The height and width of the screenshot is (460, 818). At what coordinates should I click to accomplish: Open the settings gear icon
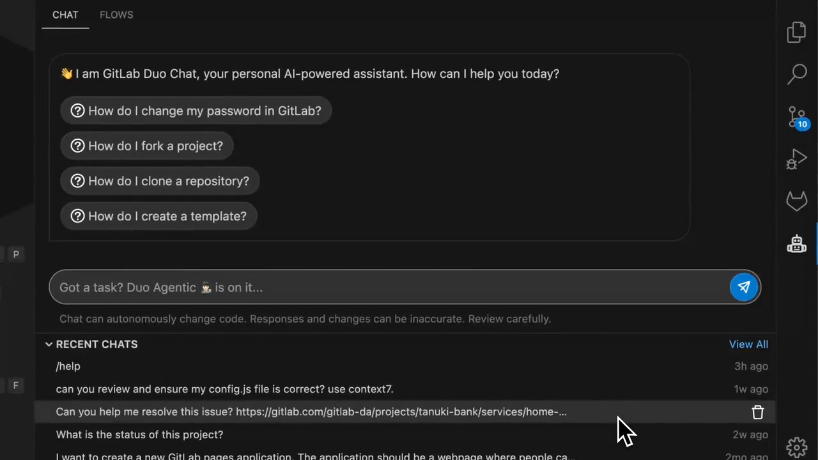[797, 447]
